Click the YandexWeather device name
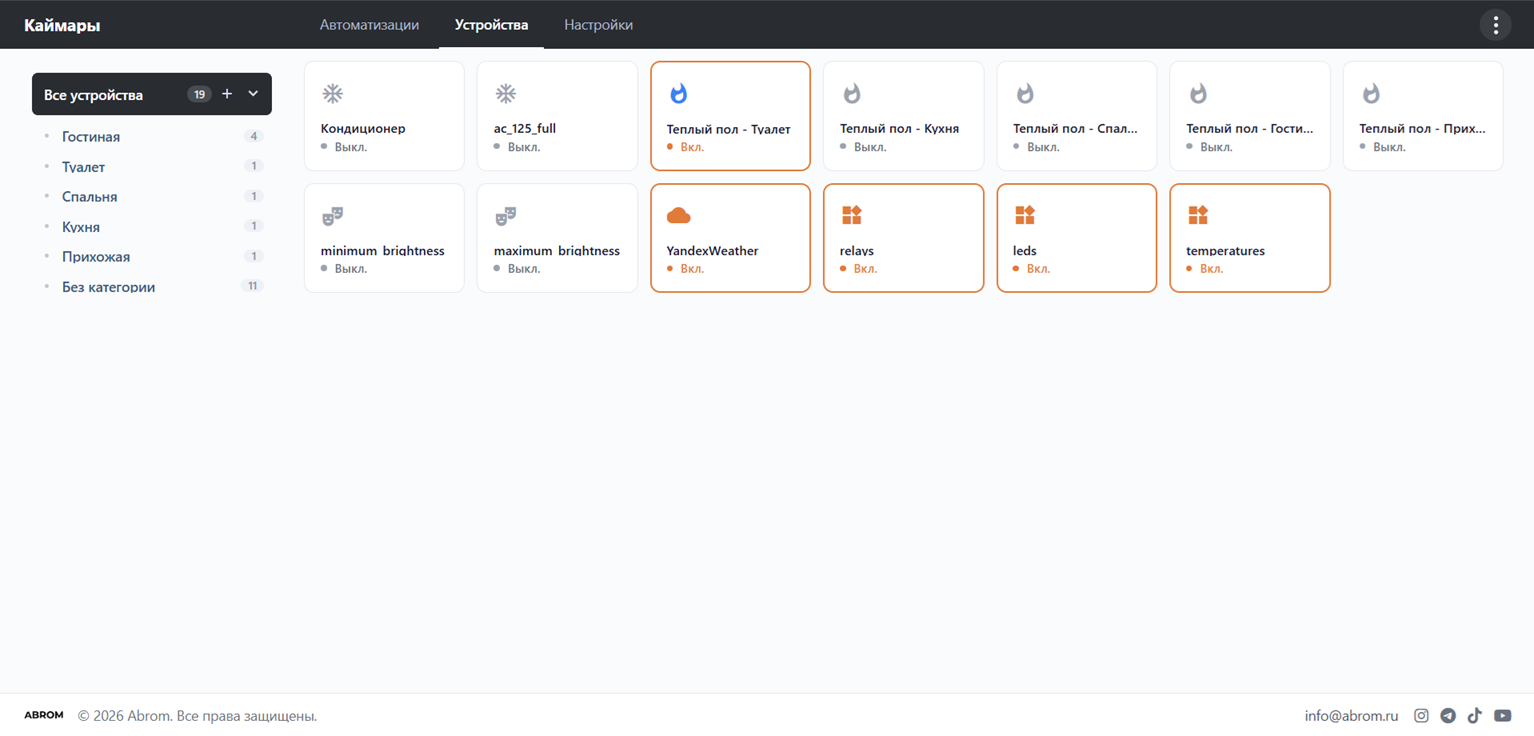The height and width of the screenshot is (736, 1534). coord(713,251)
